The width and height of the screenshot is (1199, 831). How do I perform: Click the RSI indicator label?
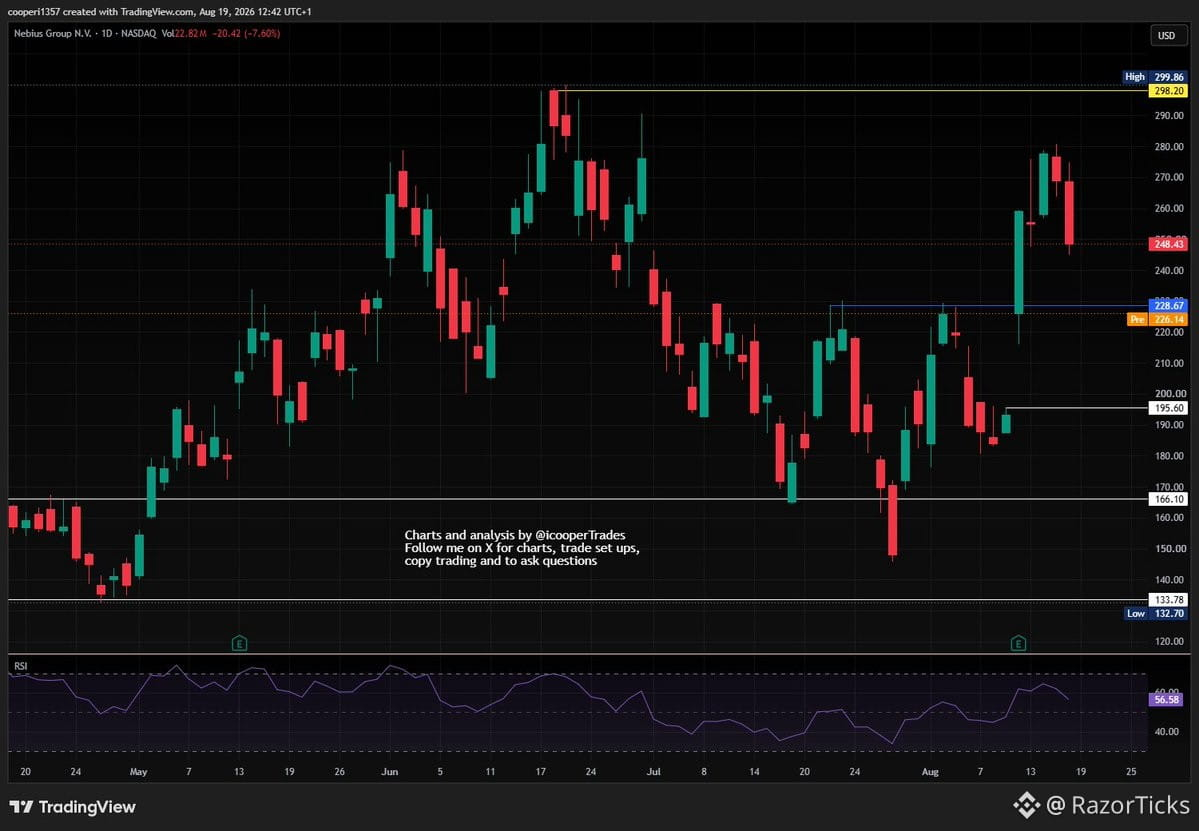click(21, 666)
